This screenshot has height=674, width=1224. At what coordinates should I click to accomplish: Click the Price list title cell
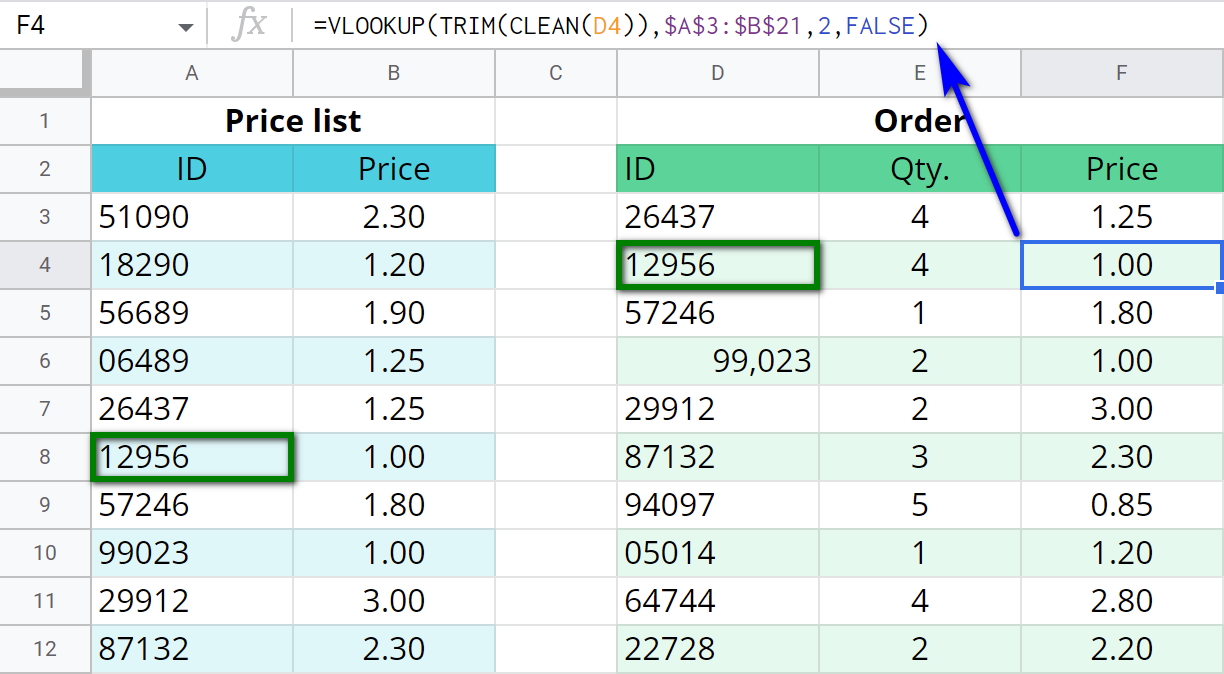pyautogui.click(x=293, y=120)
